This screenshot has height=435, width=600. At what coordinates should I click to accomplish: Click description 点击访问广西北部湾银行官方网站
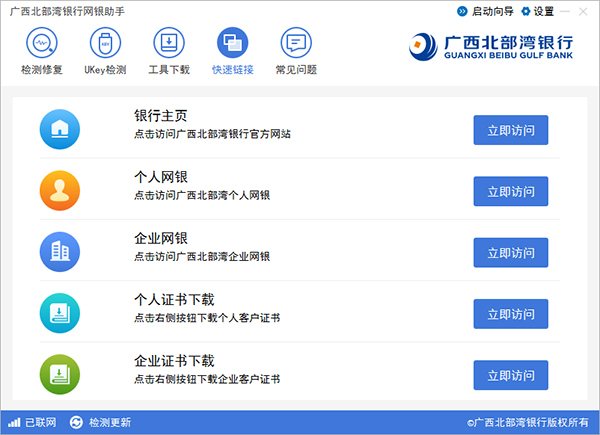click(x=212, y=134)
